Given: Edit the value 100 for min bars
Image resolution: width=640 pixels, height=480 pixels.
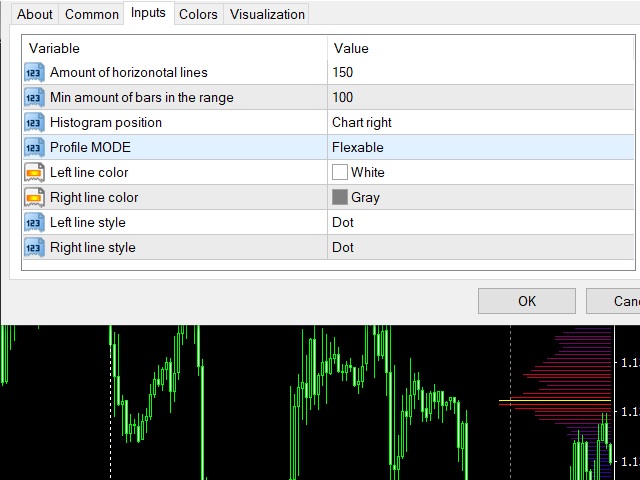Looking at the screenshot, I should point(480,98).
